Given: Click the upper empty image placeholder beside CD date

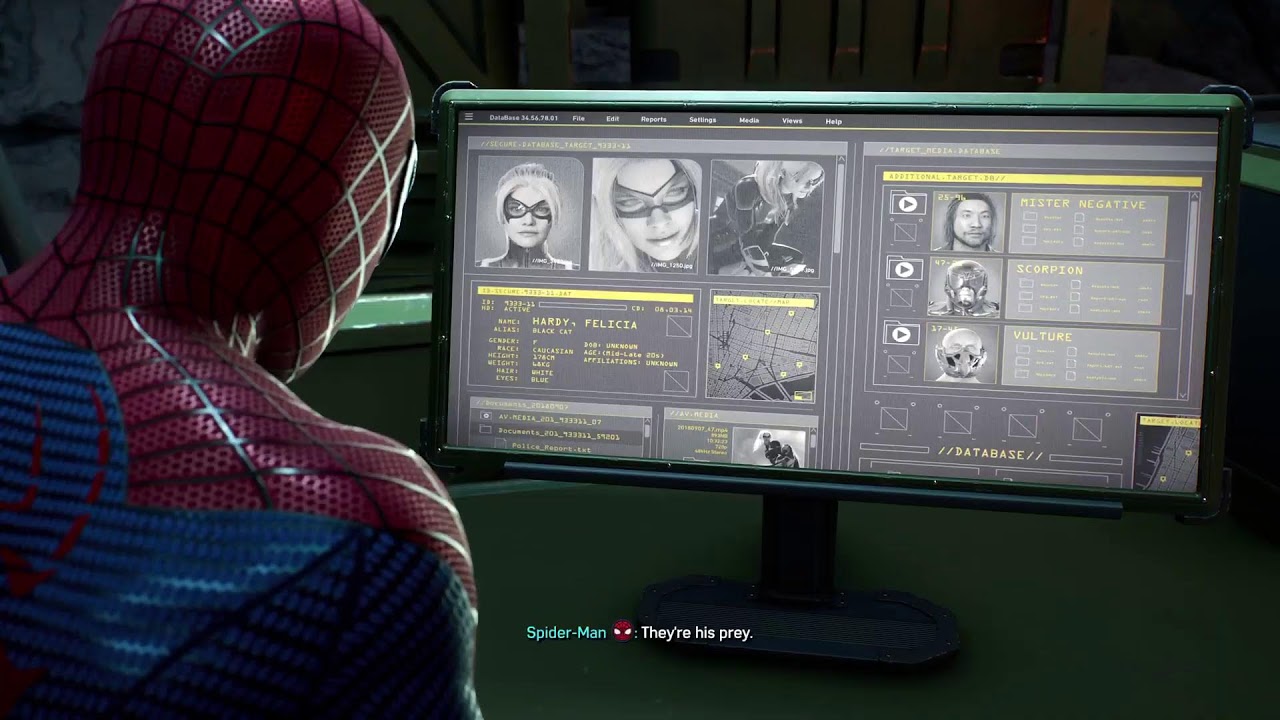Looking at the screenshot, I should pyautogui.click(x=679, y=326).
